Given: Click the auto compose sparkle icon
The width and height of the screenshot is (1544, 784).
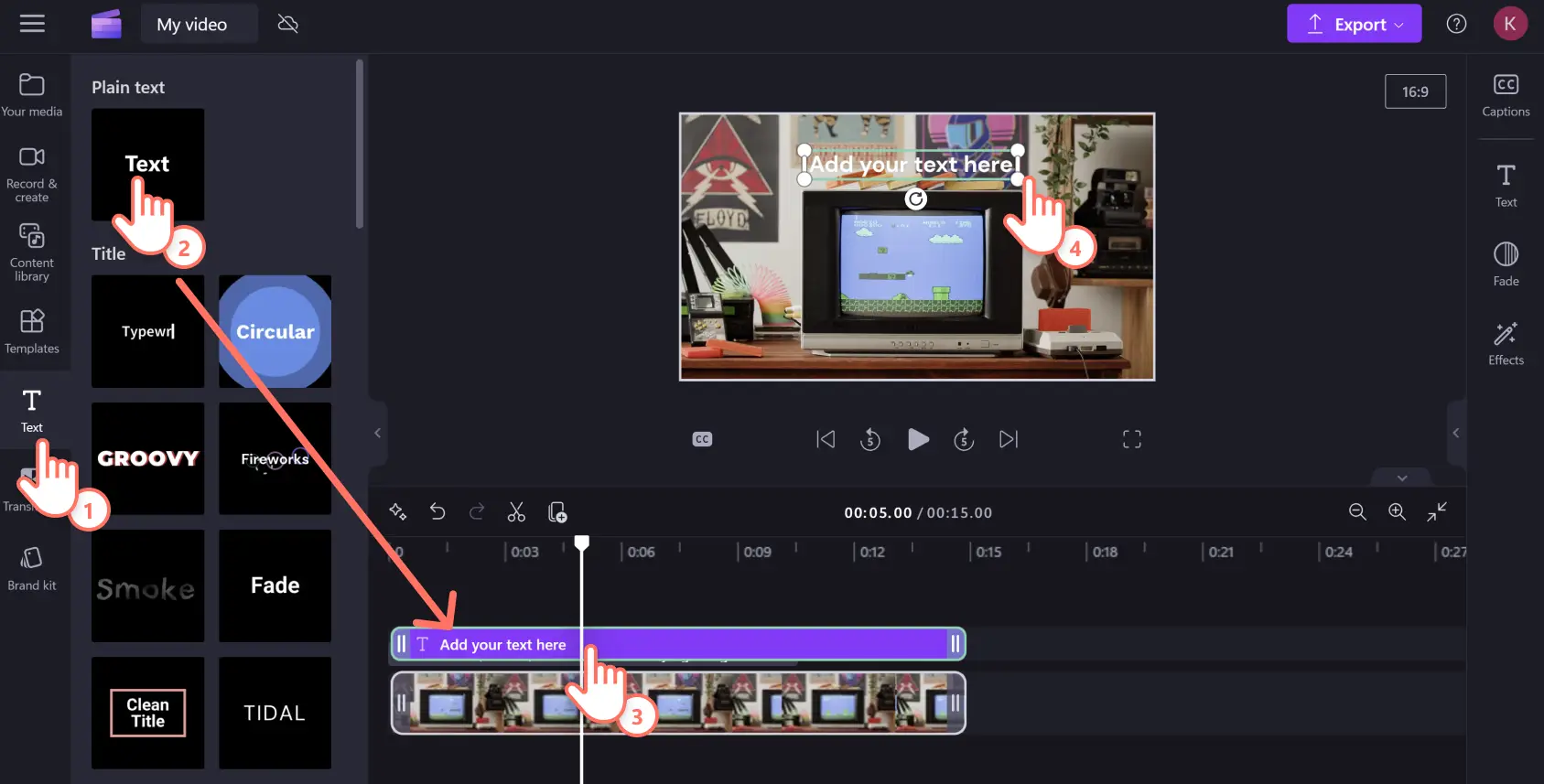Looking at the screenshot, I should coord(398,512).
